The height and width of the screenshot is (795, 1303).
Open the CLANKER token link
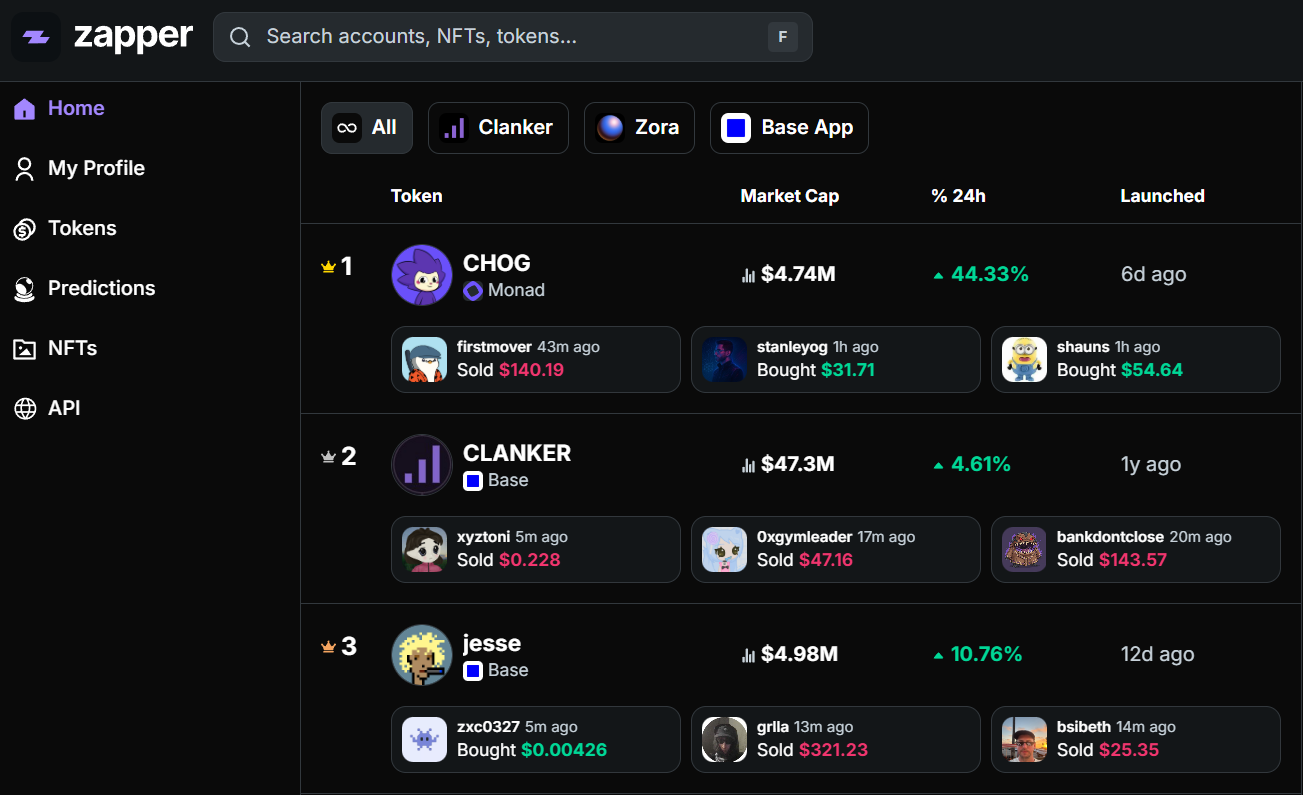click(516, 453)
